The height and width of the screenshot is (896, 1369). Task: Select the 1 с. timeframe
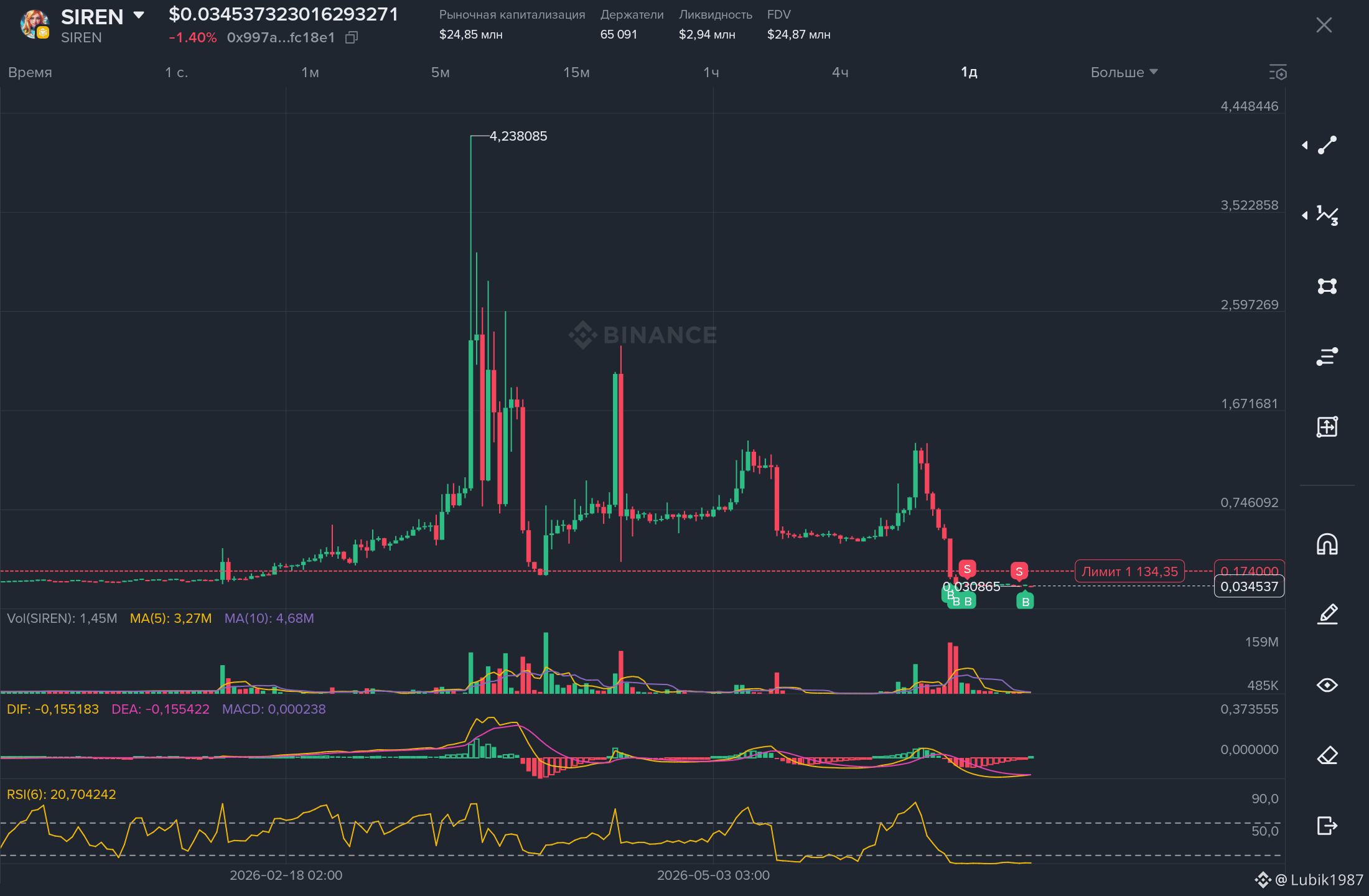pos(176,72)
